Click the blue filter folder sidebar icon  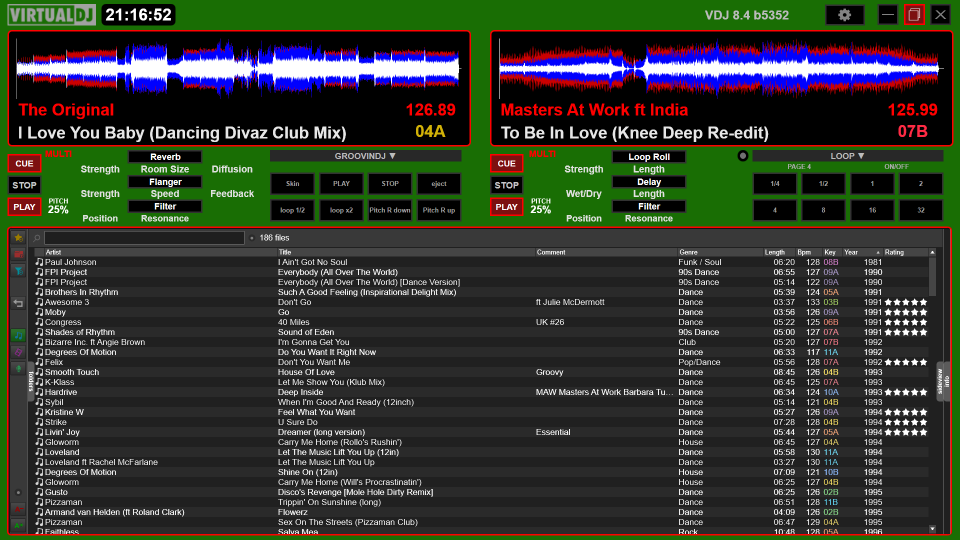(x=18, y=270)
